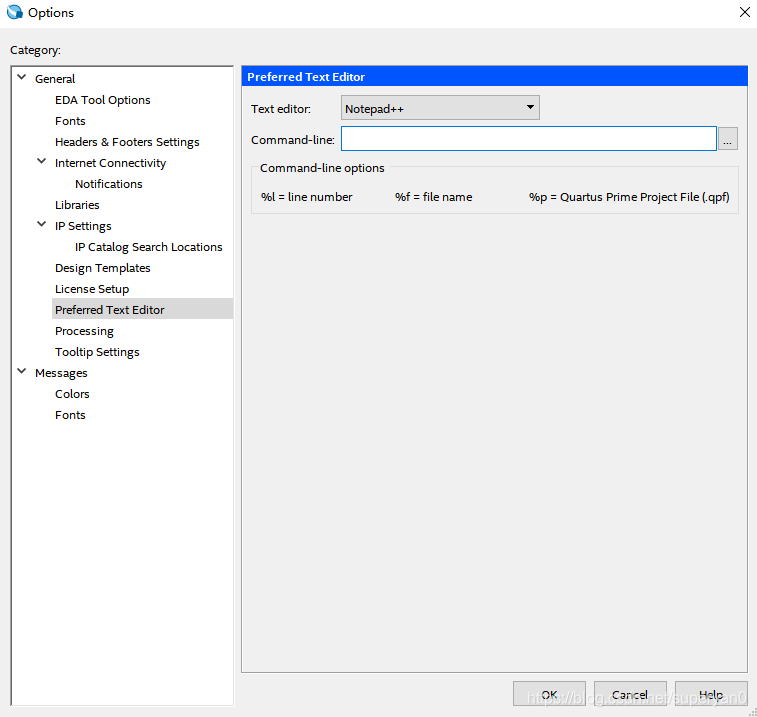Select IP Settings item
757x717 pixels.
[x=83, y=226]
